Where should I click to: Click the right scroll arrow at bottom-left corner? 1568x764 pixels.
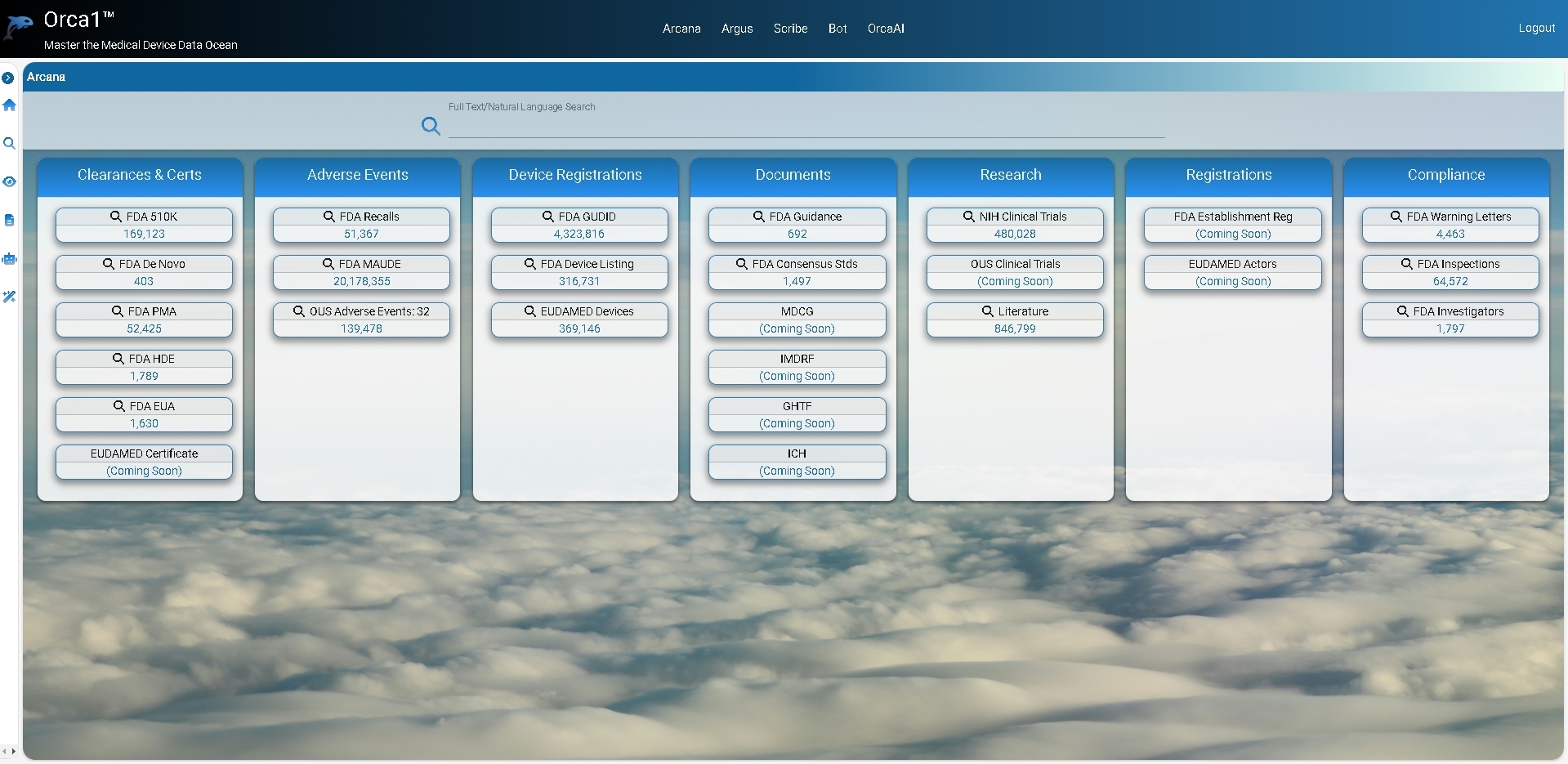coord(13,751)
